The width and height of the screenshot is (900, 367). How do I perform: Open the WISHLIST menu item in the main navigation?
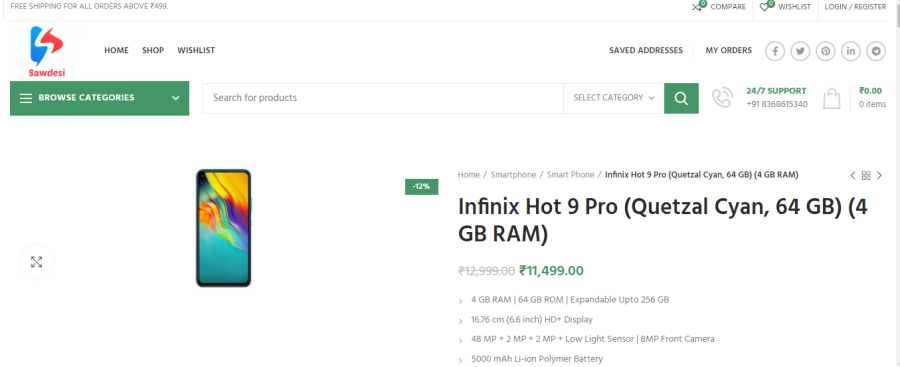tap(196, 51)
